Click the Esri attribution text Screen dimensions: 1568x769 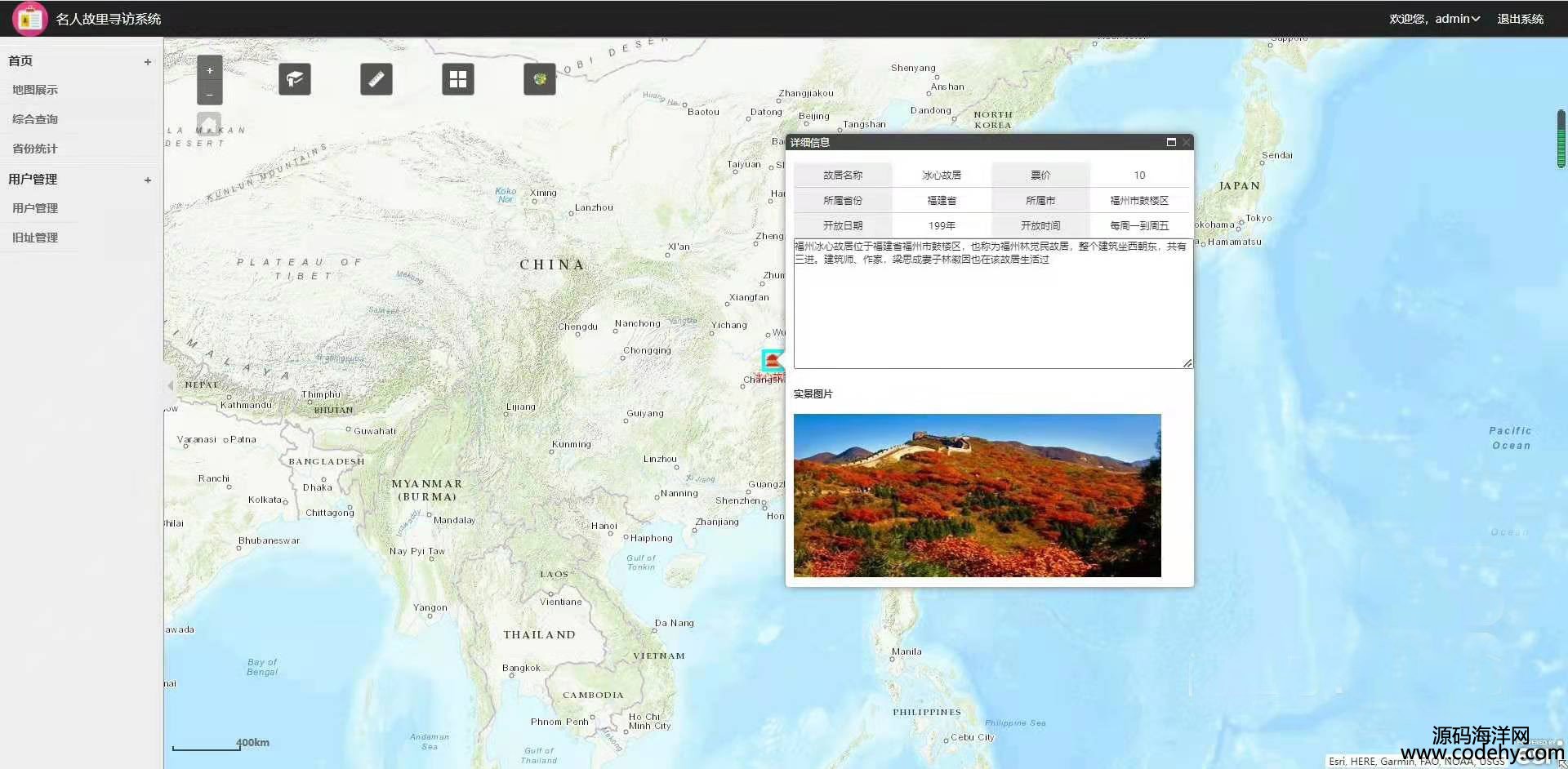[1417, 761]
